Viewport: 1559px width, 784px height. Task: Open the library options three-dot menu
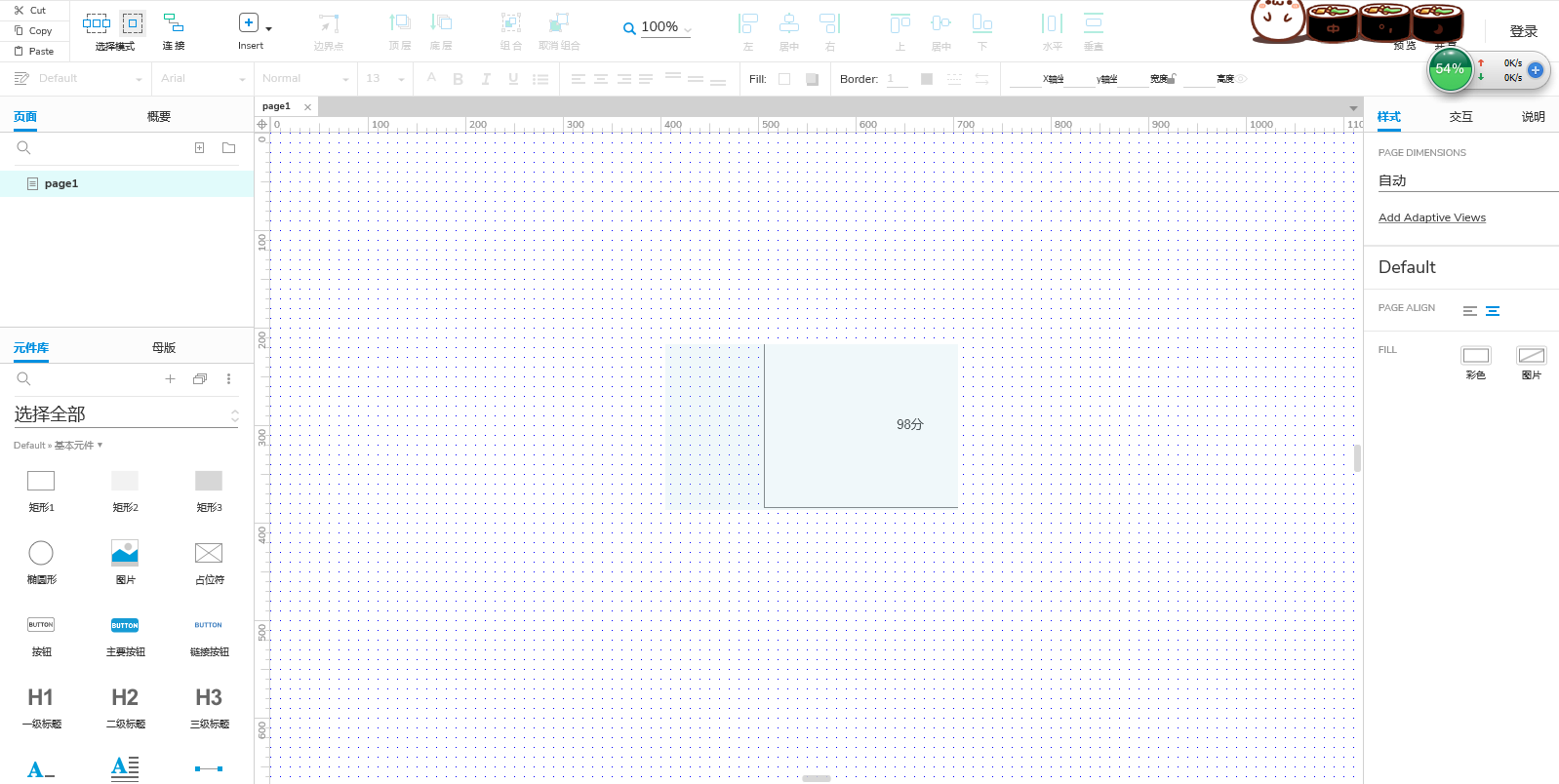pos(229,379)
